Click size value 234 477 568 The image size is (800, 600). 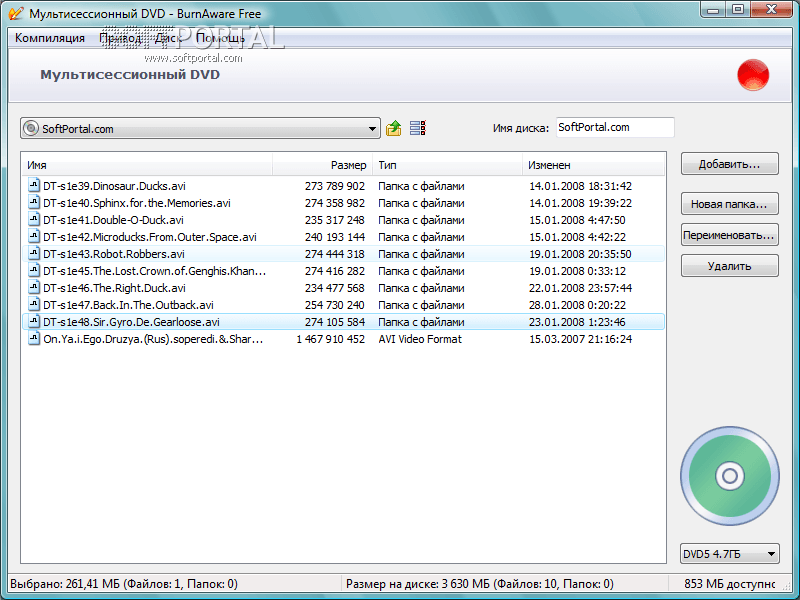point(335,288)
